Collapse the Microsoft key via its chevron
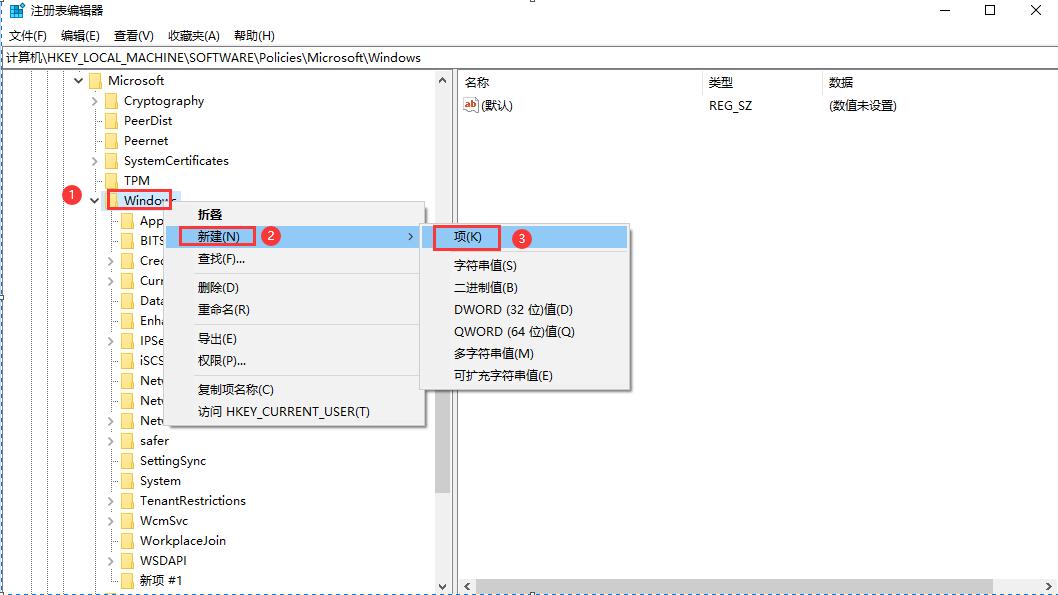This screenshot has width=1058, height=595. (x=78, y=80)
